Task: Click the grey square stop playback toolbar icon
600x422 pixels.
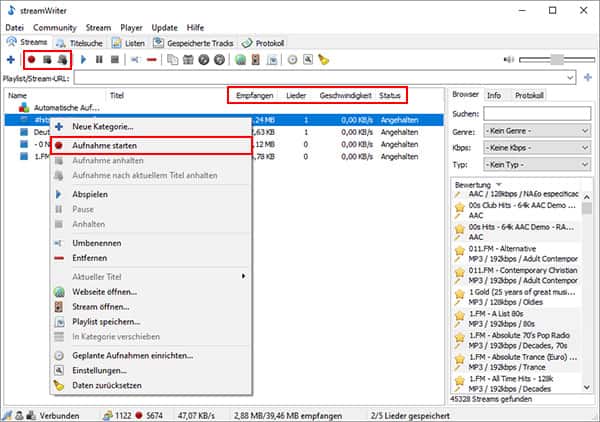Action: tap(114, 60)
